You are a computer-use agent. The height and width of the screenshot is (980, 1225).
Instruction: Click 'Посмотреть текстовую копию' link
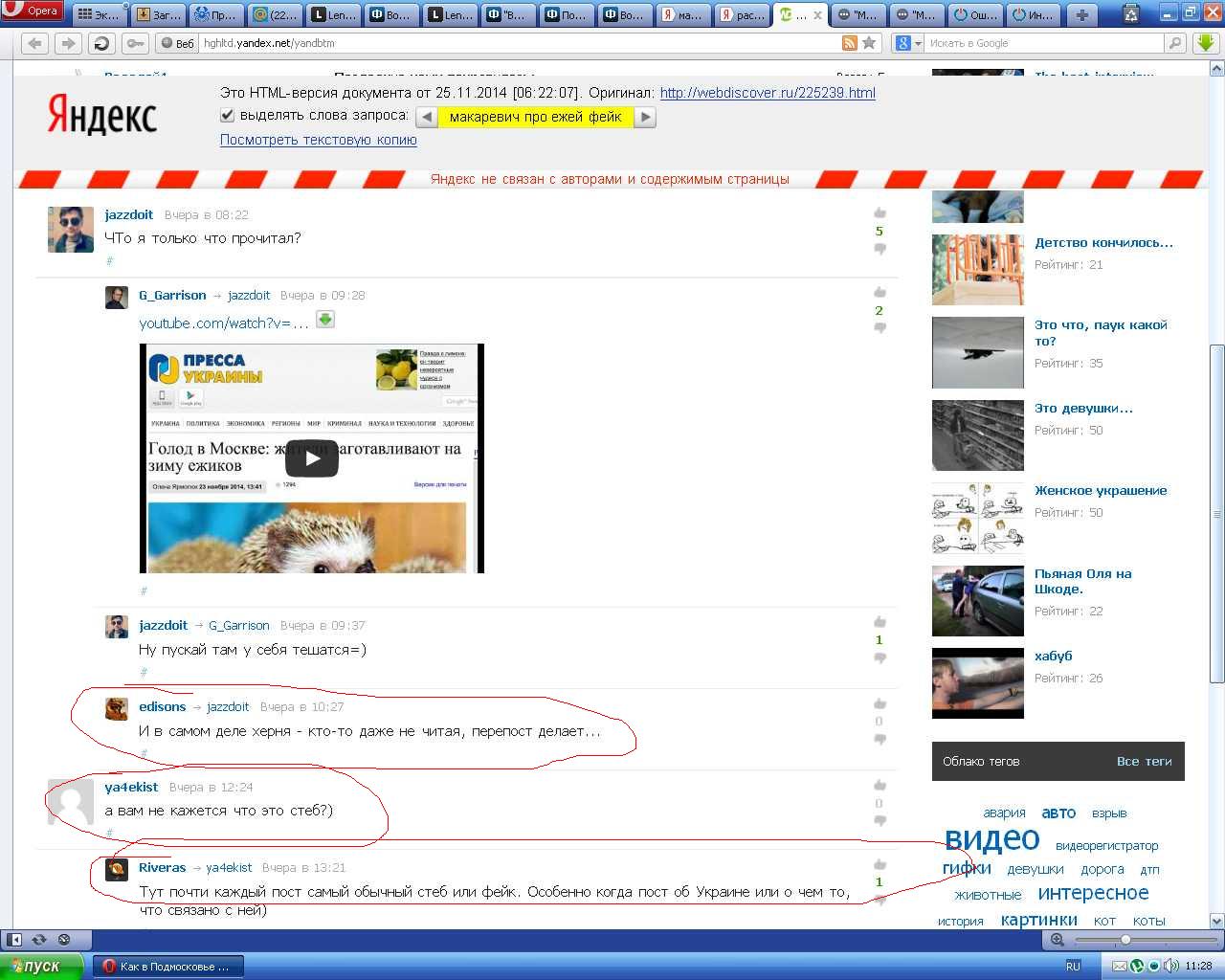[x=318, y=140]
